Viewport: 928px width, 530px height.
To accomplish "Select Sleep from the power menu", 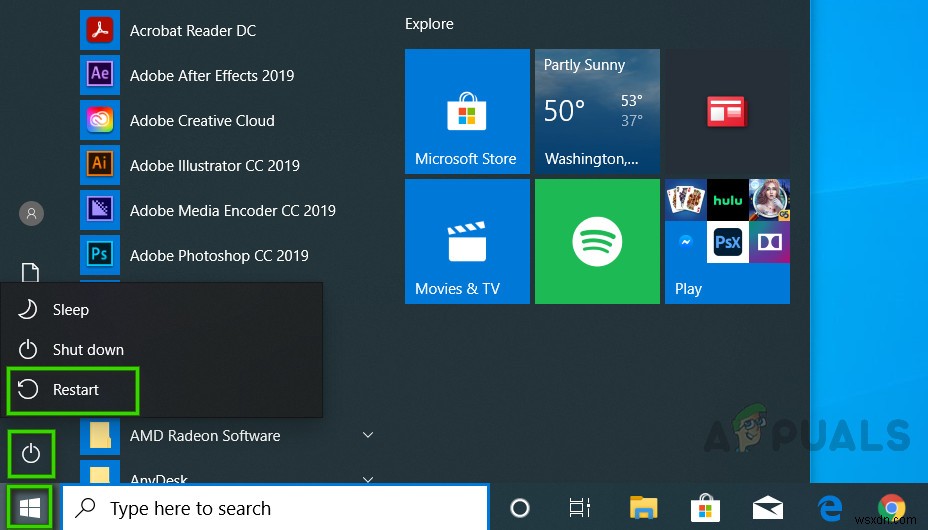I will 162,309.
